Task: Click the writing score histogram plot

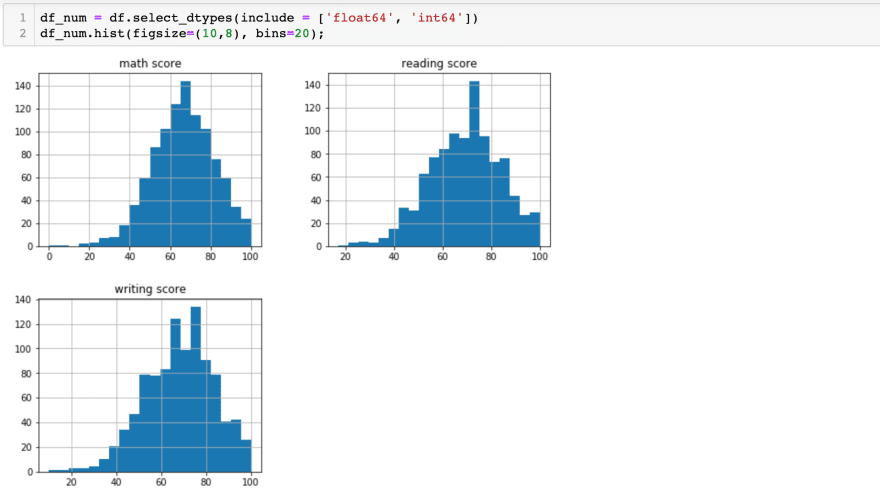Action: (150, 385)
